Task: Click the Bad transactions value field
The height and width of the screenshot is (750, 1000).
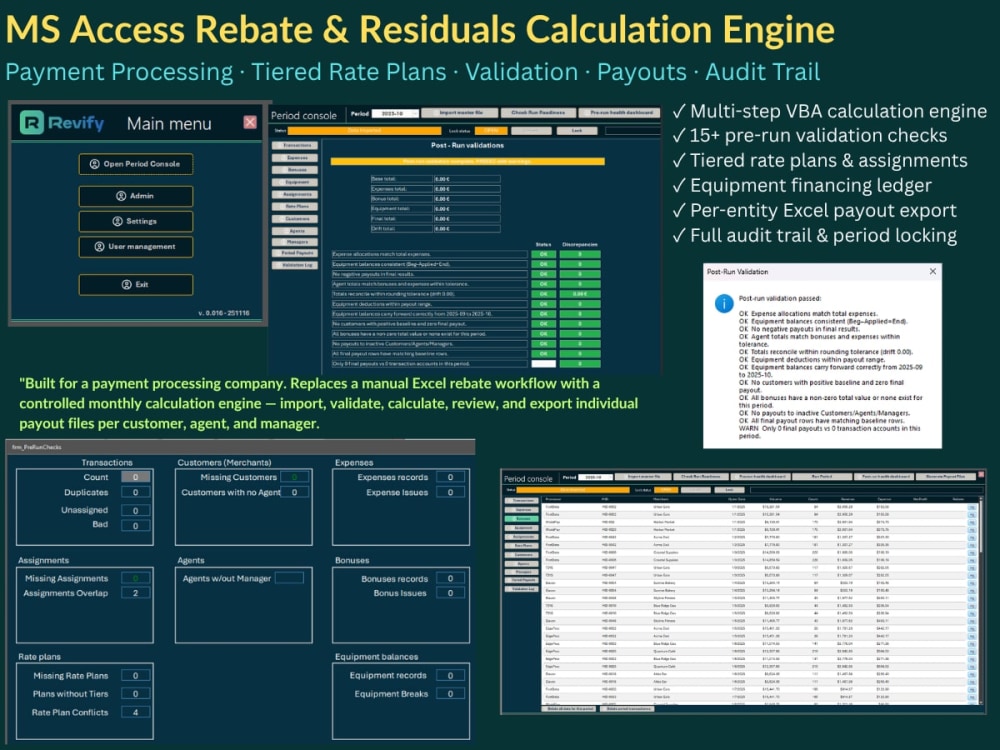Action: pos(135,526)
